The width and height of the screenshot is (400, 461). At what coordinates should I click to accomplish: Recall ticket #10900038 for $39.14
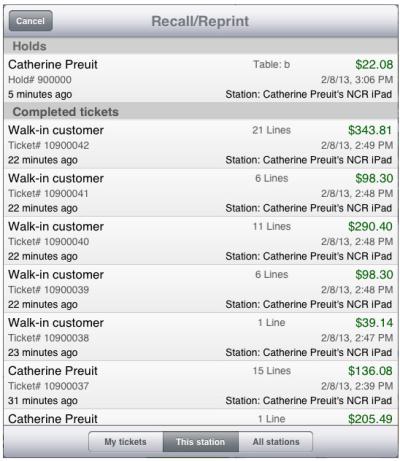pyautogui.click(x=200, y=337)
